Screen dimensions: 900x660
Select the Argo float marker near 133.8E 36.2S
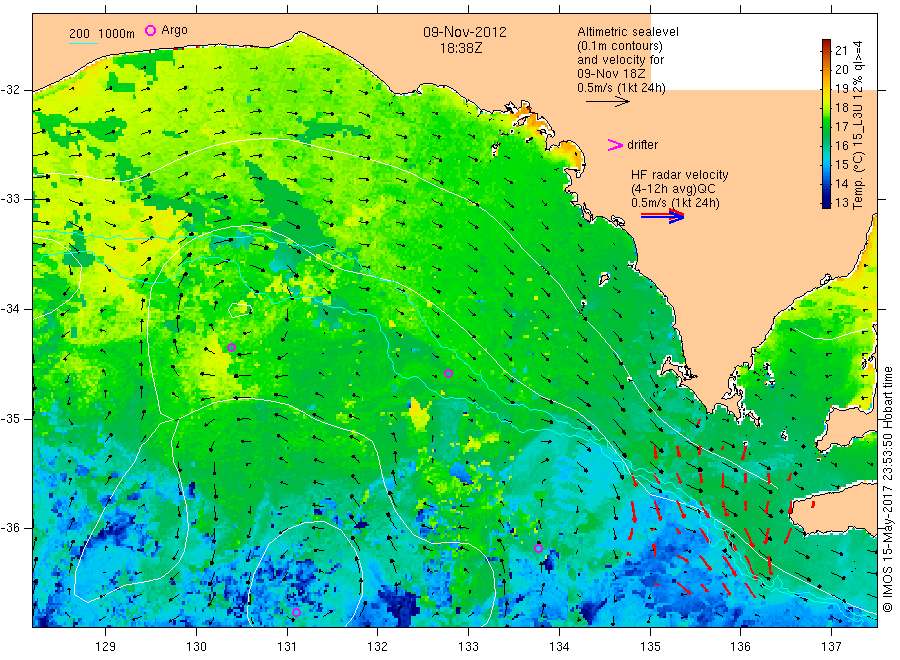click(x=538, y=549)
